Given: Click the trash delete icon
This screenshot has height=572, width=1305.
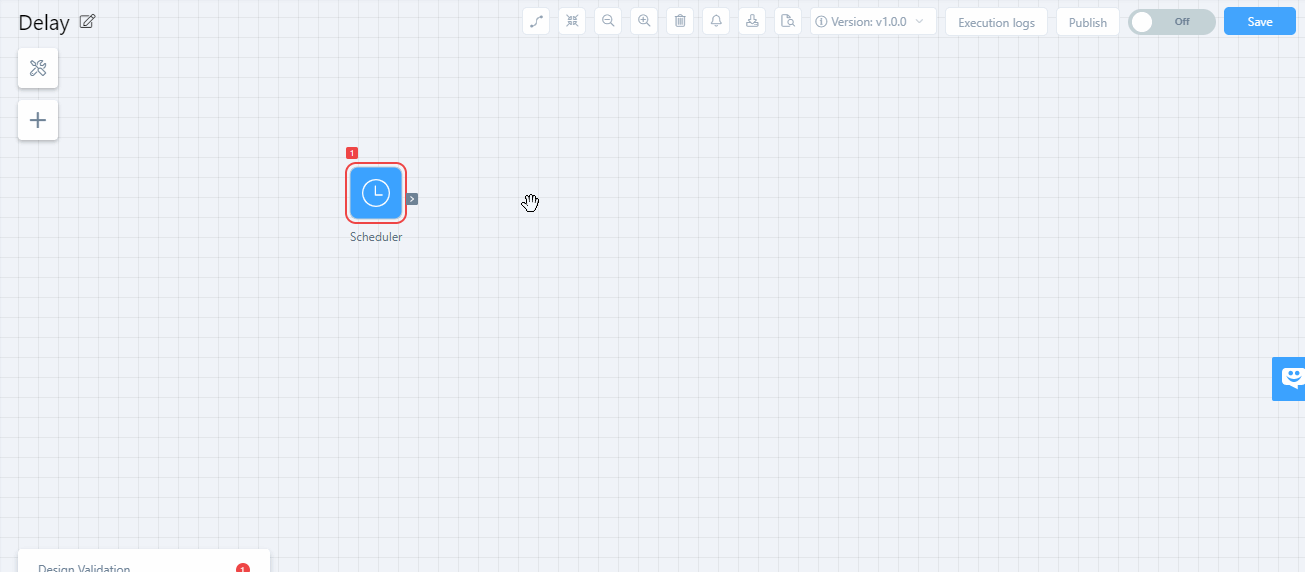Looking at the screenshot, I should tap(680, 21).
